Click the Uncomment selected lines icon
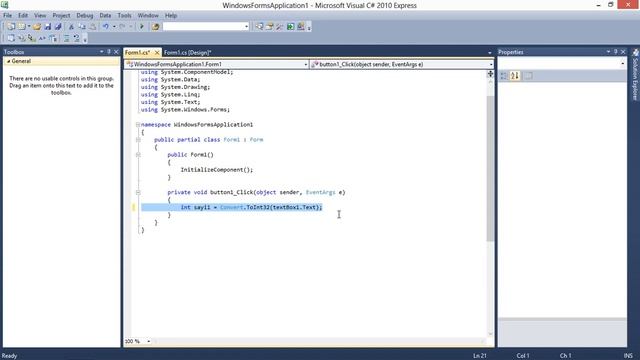The image size is (640, 360). [76, 38]
